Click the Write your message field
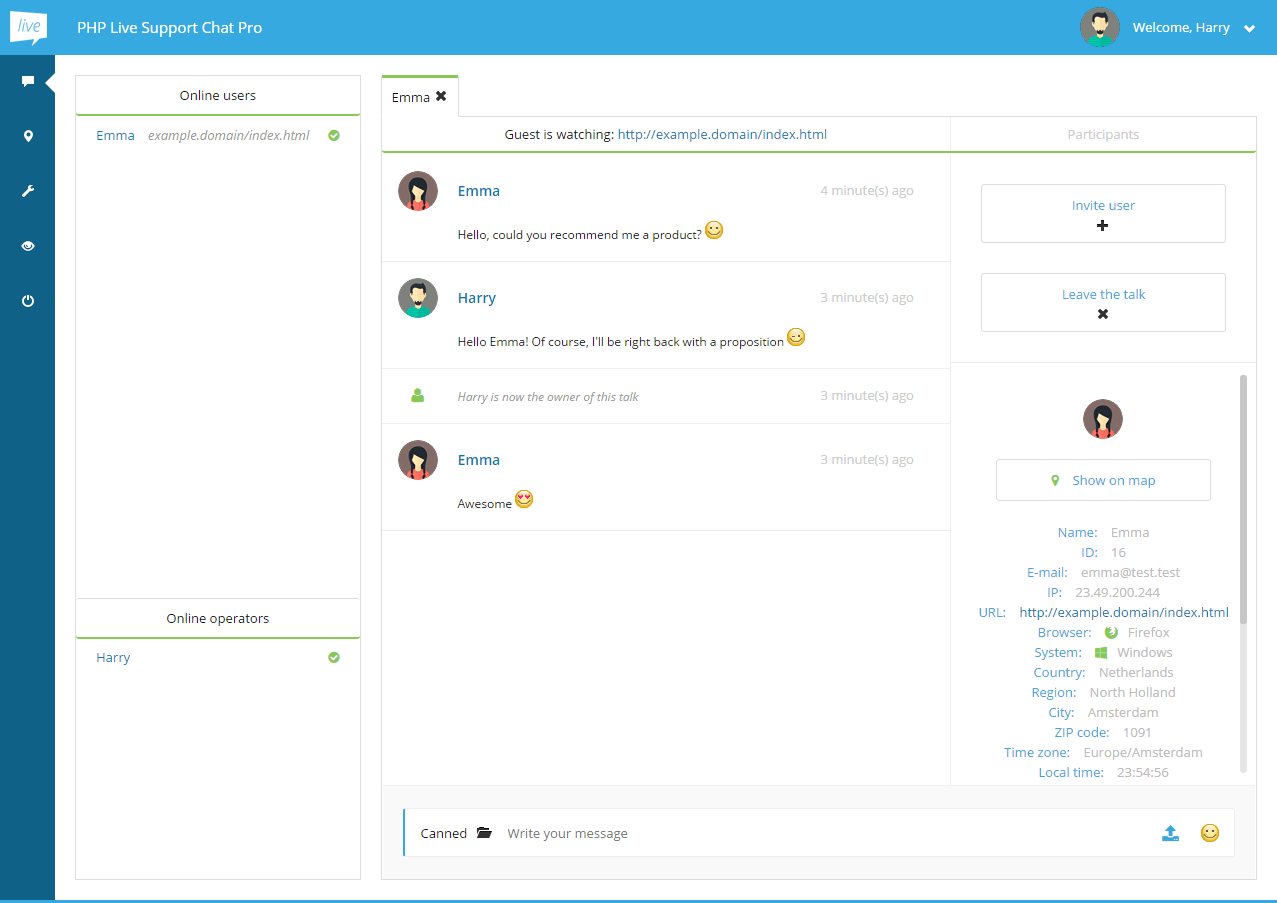This screenshot has height=903, width=1277. click(820, 833)
